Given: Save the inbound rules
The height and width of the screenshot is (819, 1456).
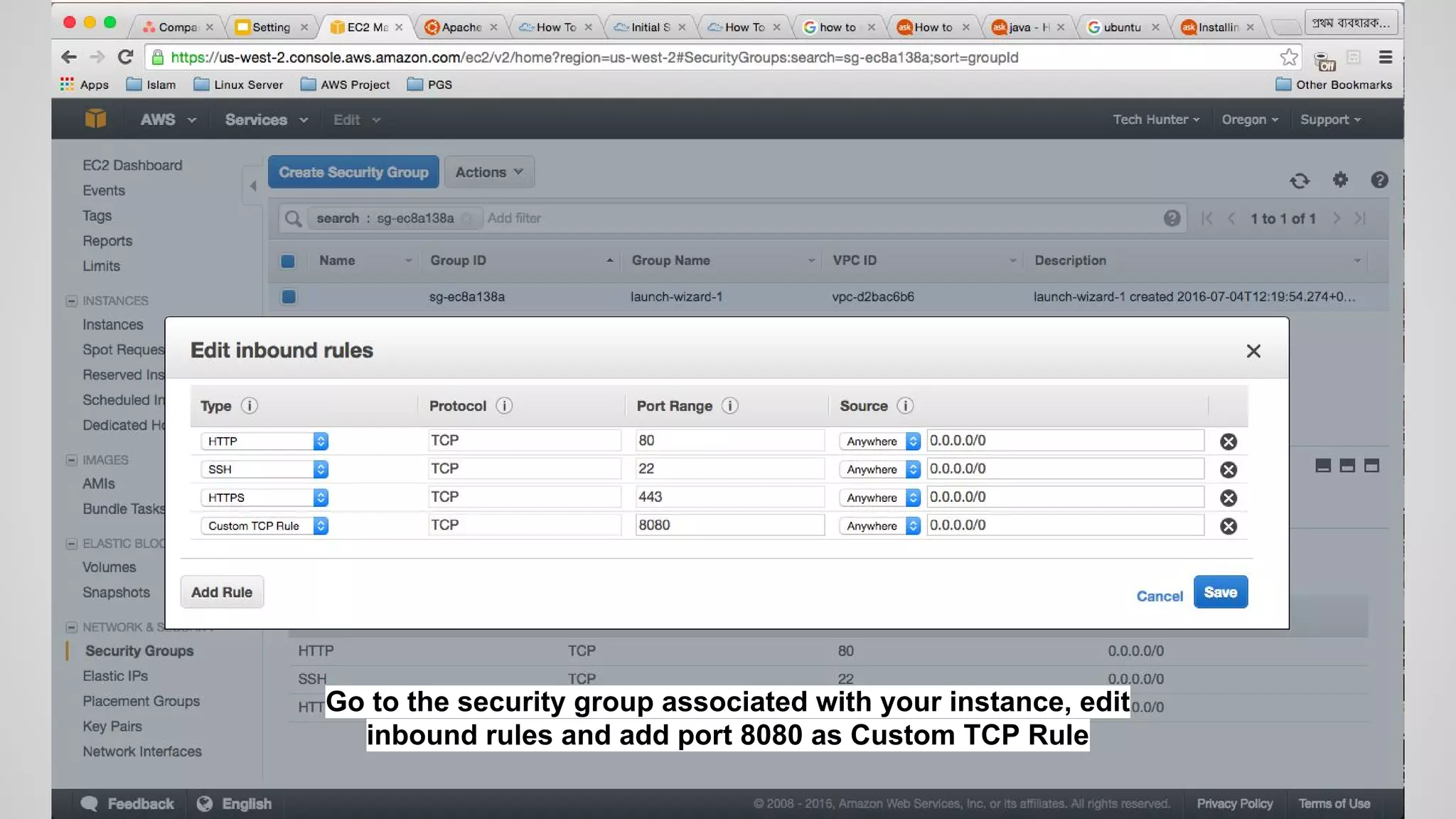Looking at the screenshot, I should tap(1221, 592).
